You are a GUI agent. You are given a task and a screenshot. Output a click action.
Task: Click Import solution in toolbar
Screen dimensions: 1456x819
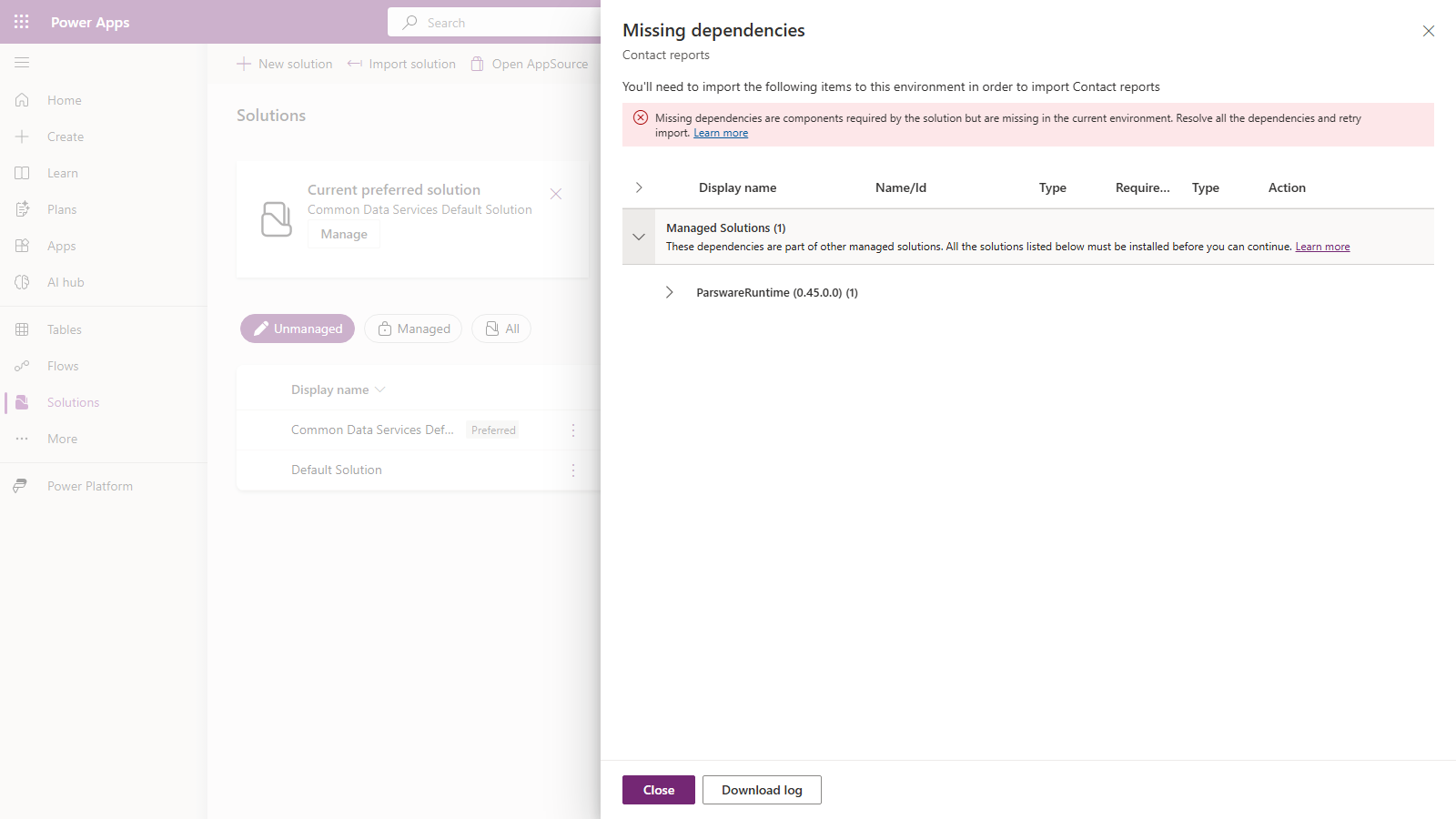click(x=401, y=64)
